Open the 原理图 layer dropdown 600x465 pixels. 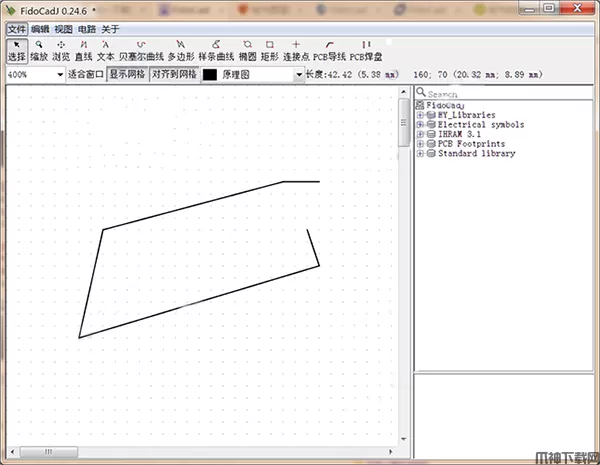coord(298,75)
